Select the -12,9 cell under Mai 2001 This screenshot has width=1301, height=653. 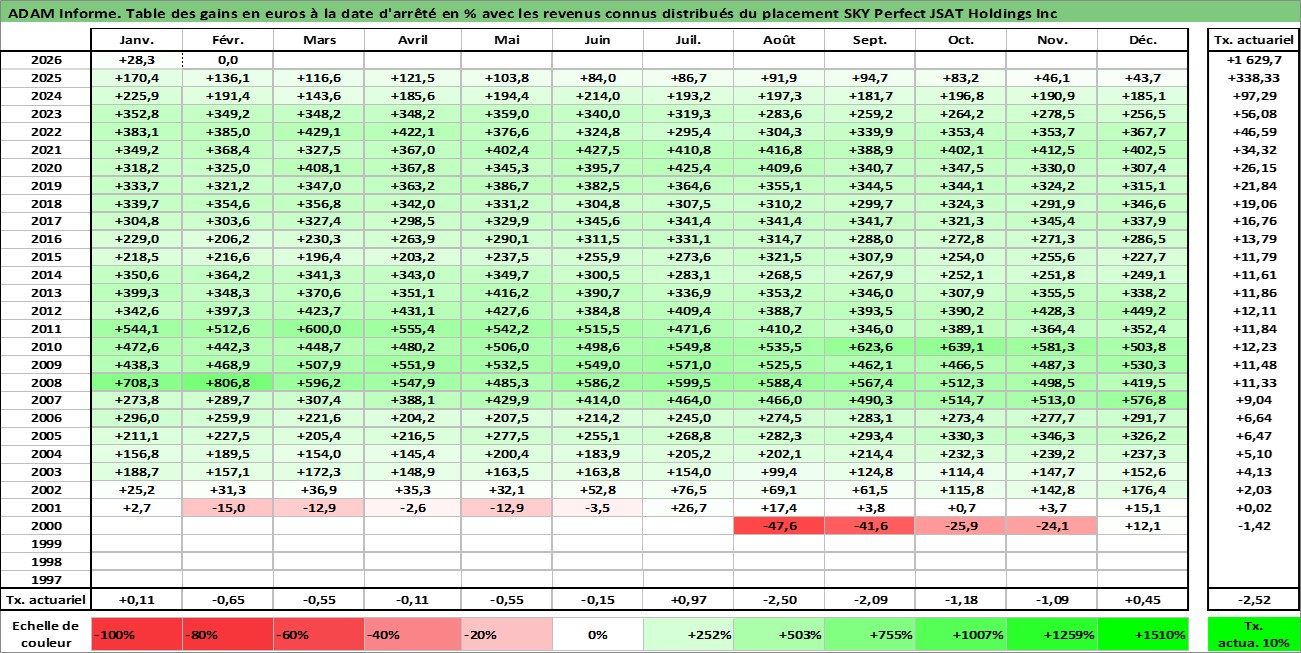[506, 508]
